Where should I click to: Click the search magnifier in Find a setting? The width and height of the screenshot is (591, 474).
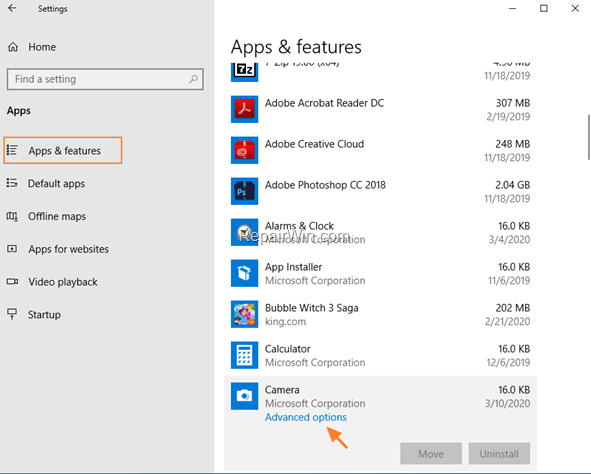click(x=193, y=79)
